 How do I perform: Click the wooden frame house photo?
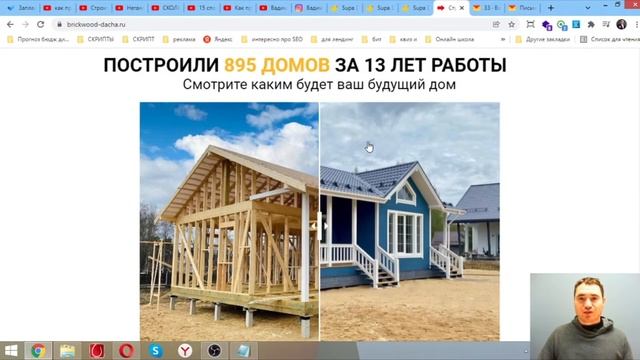point(229,221)
